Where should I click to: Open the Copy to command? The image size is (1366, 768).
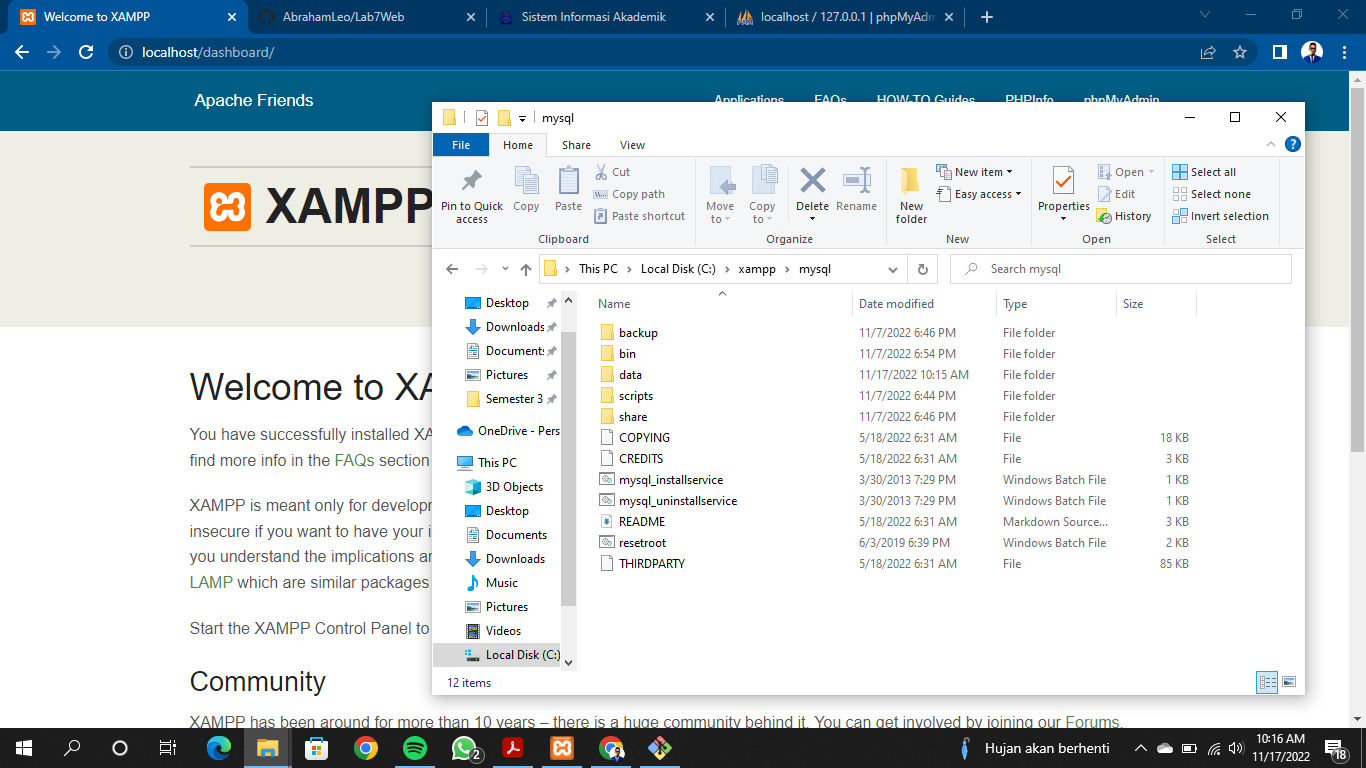coord(763,194)
